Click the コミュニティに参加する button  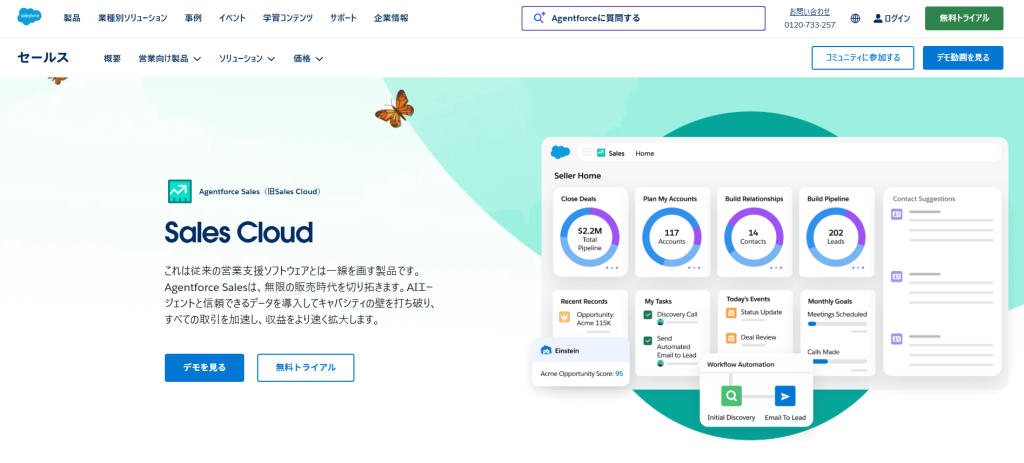(862, 58)
